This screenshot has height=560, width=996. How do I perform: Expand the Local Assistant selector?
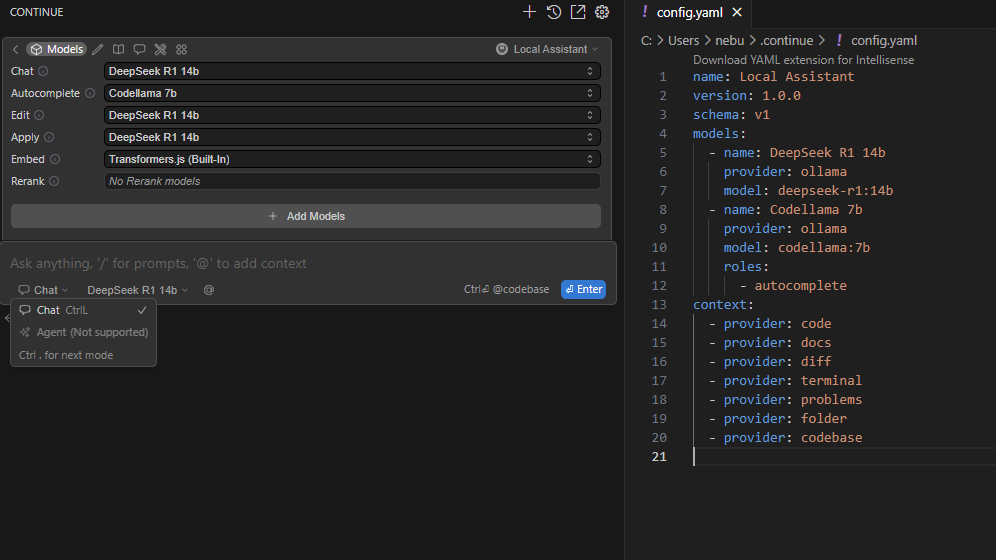548,50
